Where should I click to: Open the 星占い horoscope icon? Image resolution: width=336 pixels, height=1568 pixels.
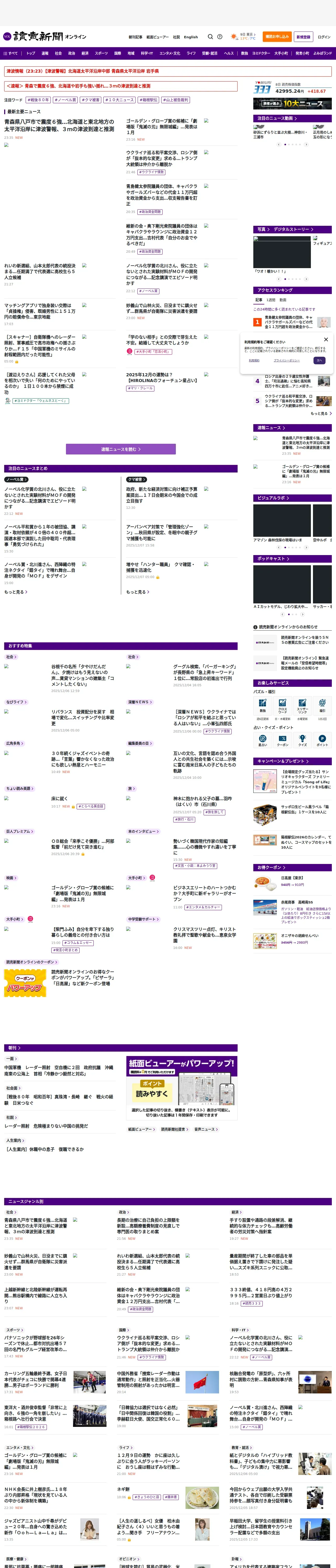262,738
